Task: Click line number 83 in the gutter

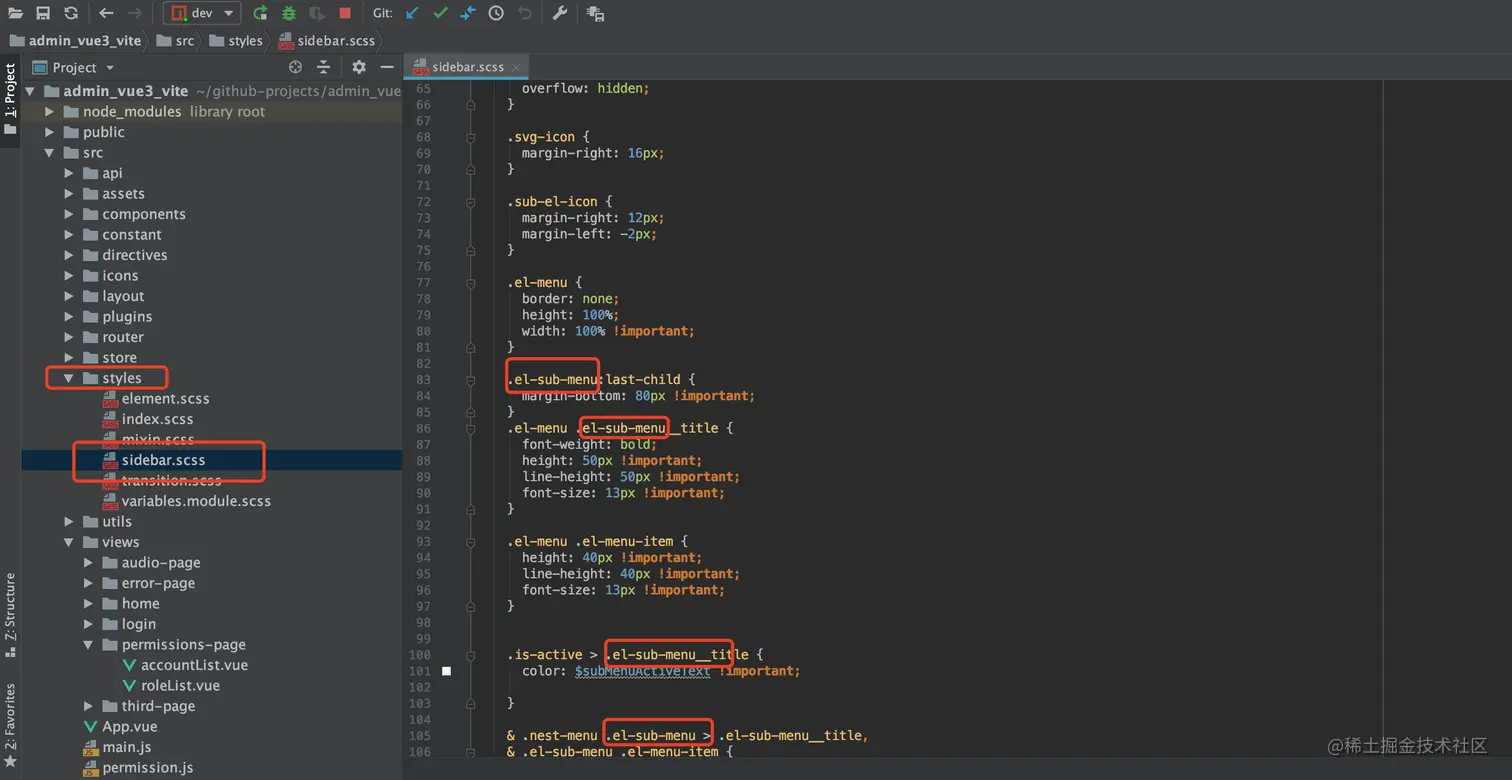Action: [422, 379]
